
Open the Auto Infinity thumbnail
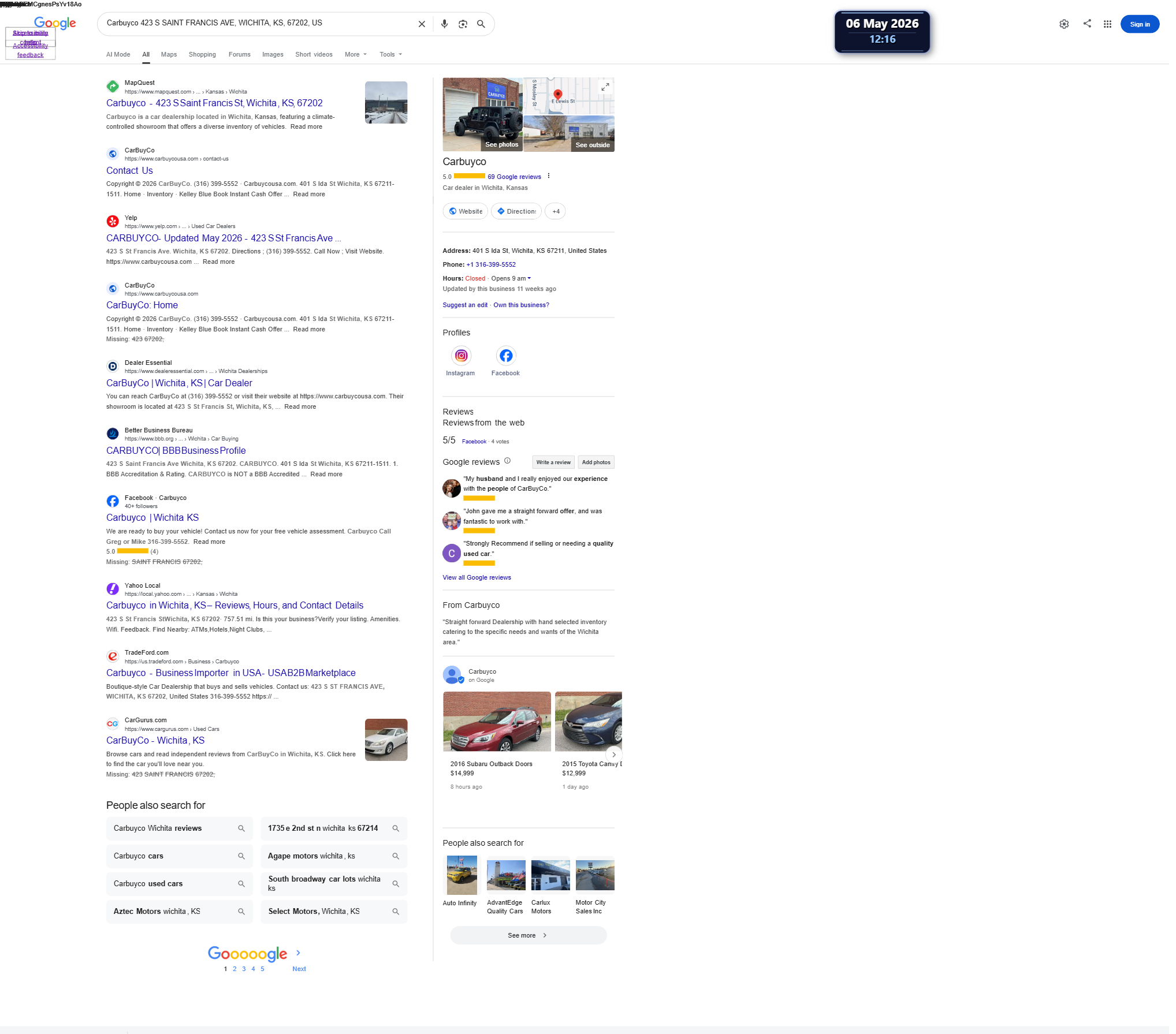coord(462,875)
